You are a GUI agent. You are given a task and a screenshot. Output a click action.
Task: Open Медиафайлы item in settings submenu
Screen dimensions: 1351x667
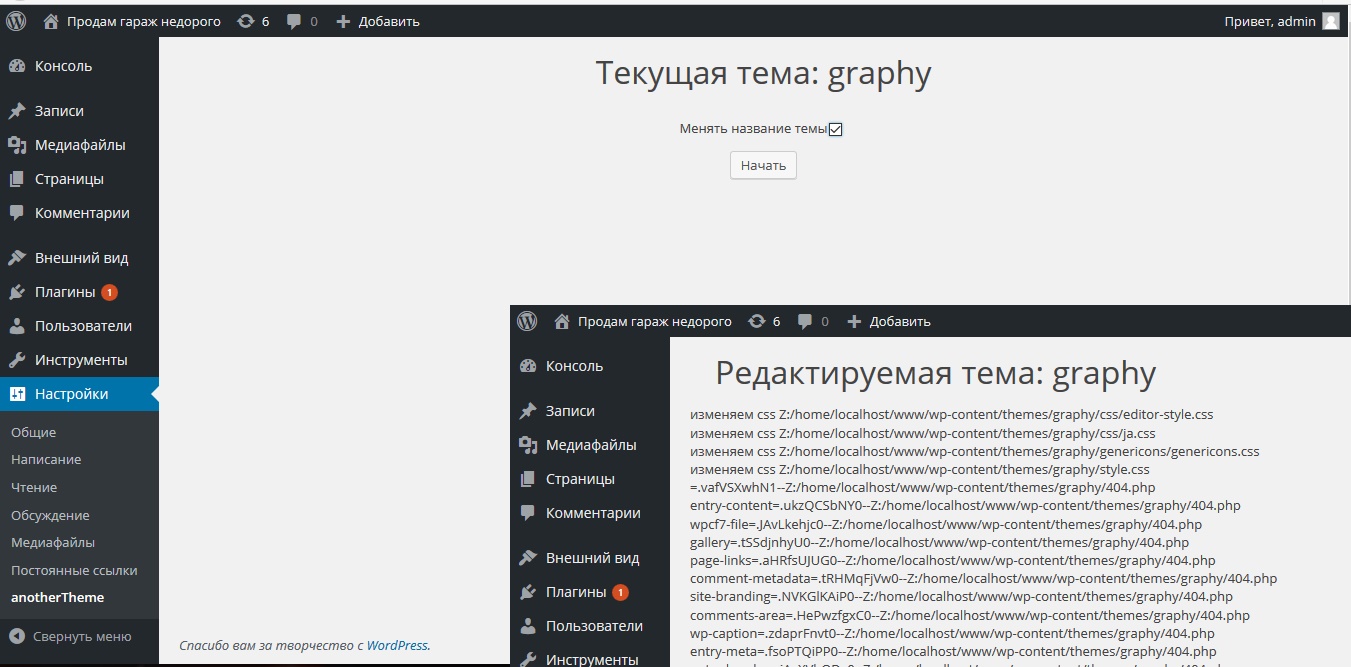pyautogui.click(x=53, y=543)
